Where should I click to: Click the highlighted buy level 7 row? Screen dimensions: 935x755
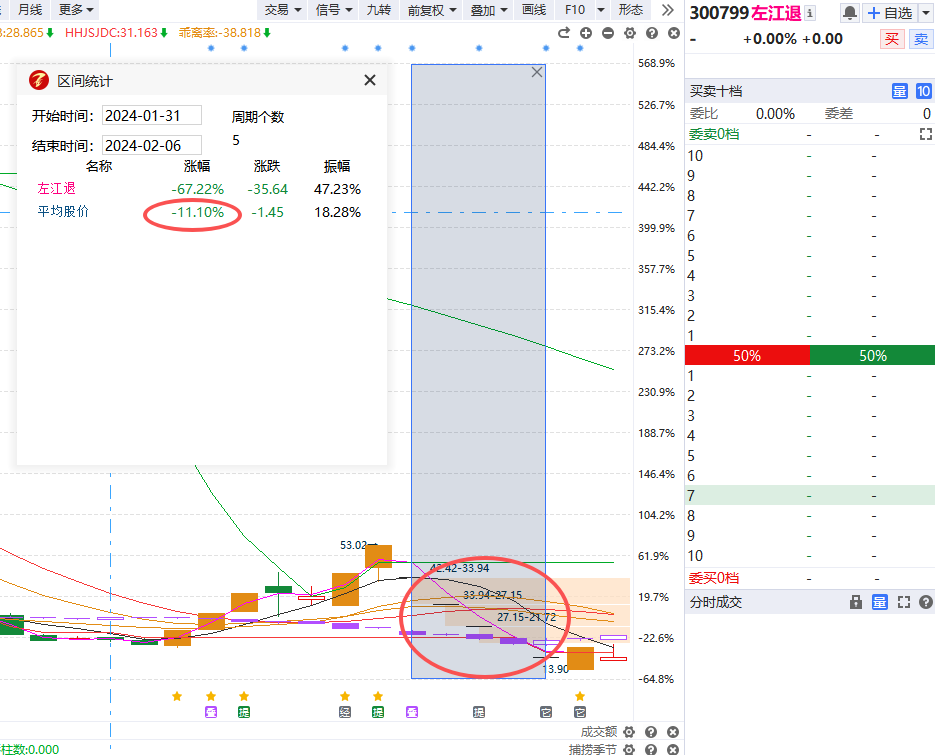(x=810, y=496)
